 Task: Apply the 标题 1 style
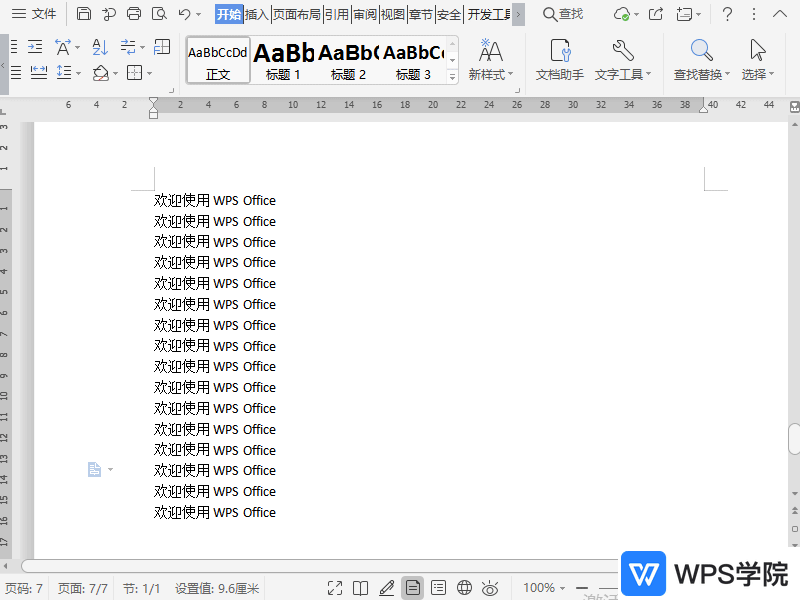point(283,60)
